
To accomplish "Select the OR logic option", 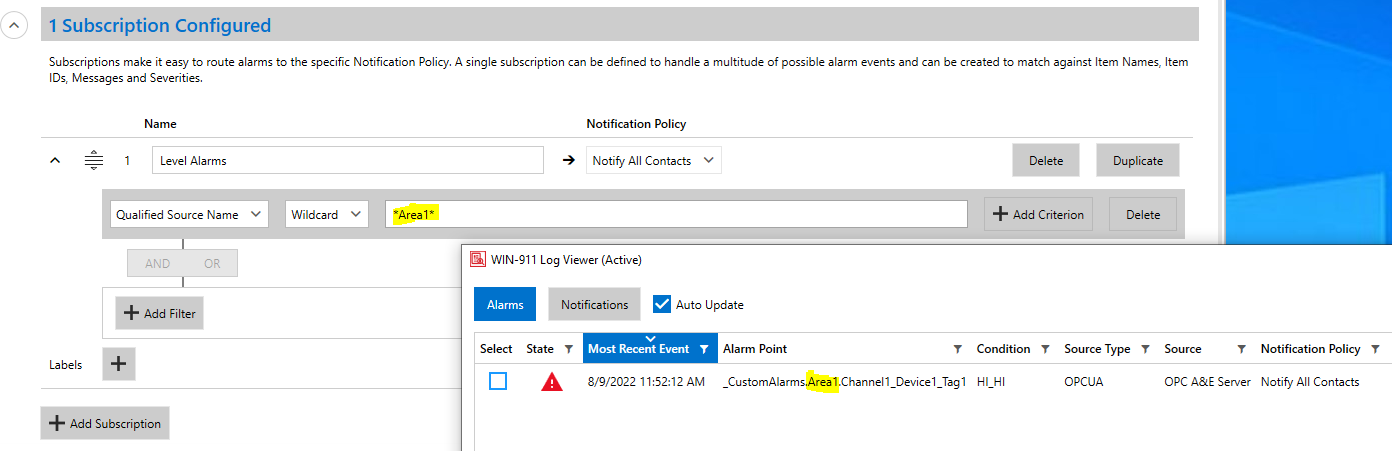I will point(211,263).
